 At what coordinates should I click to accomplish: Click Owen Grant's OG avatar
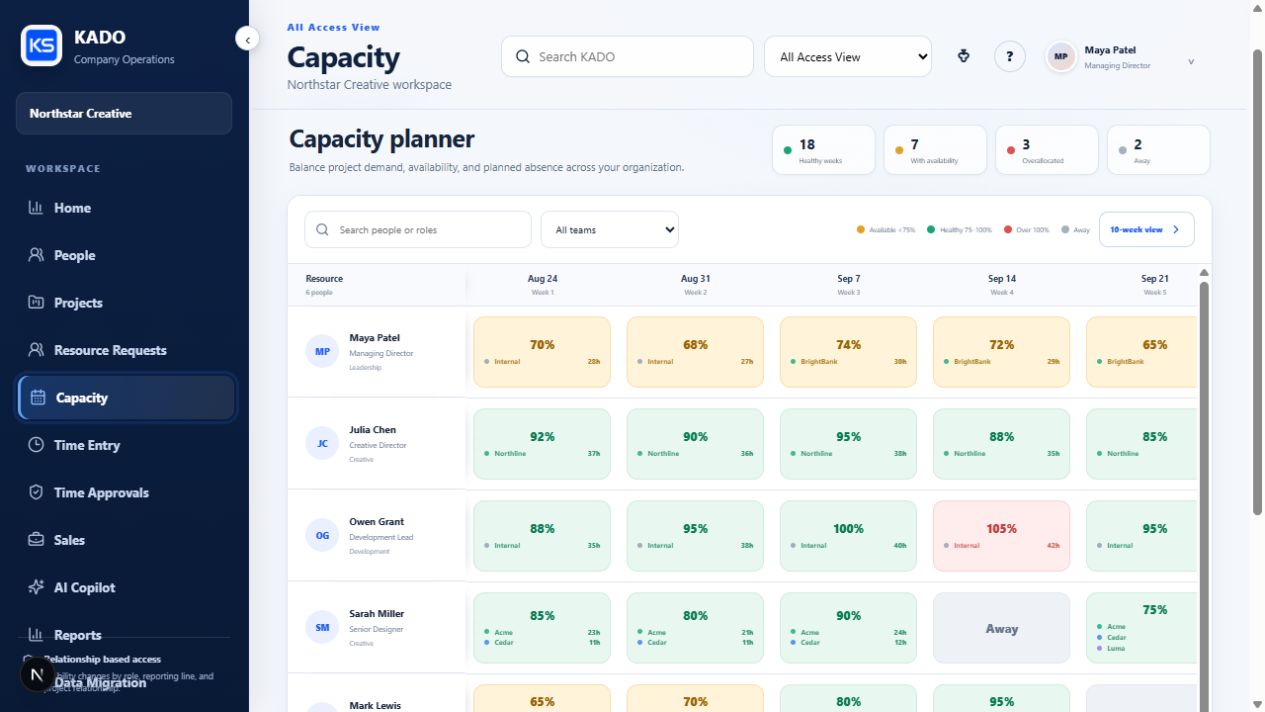click(322, 536)
